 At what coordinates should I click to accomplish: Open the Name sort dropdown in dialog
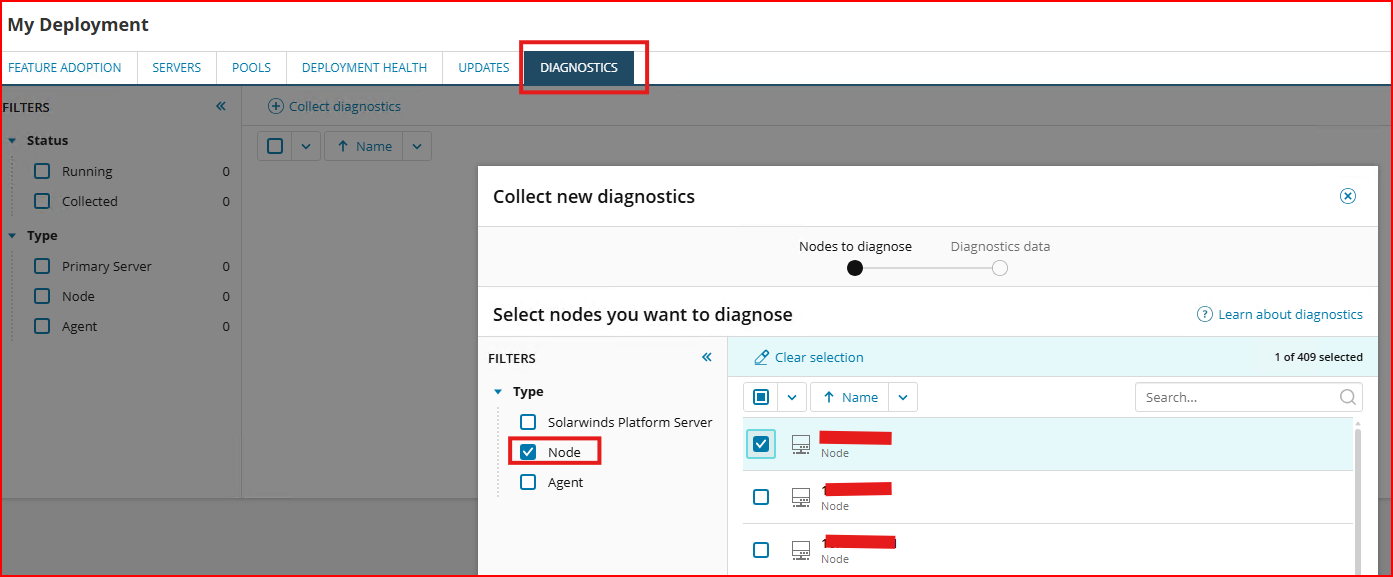coord(903,397)
